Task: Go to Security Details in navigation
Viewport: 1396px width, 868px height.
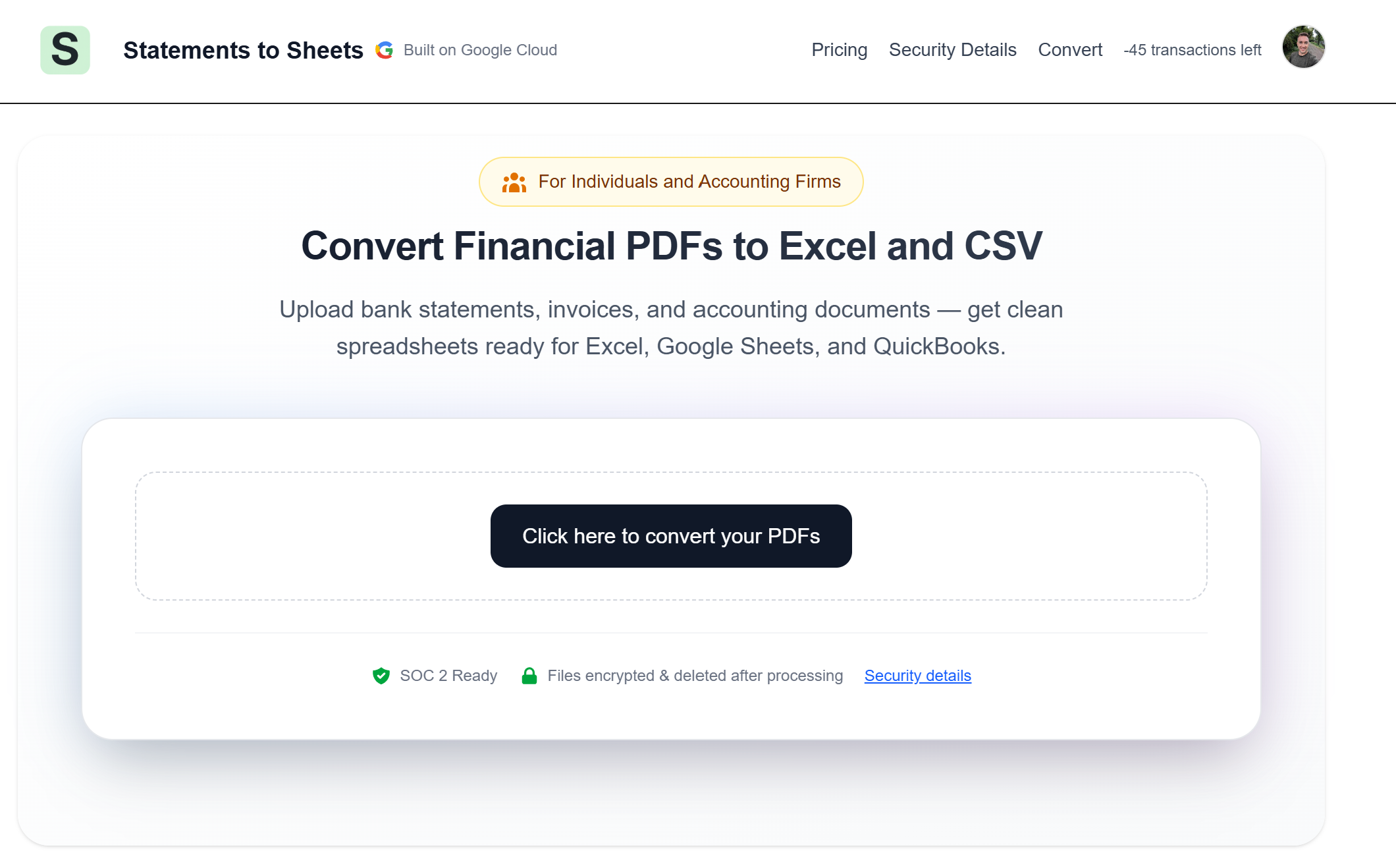Action: coord(952,50)
